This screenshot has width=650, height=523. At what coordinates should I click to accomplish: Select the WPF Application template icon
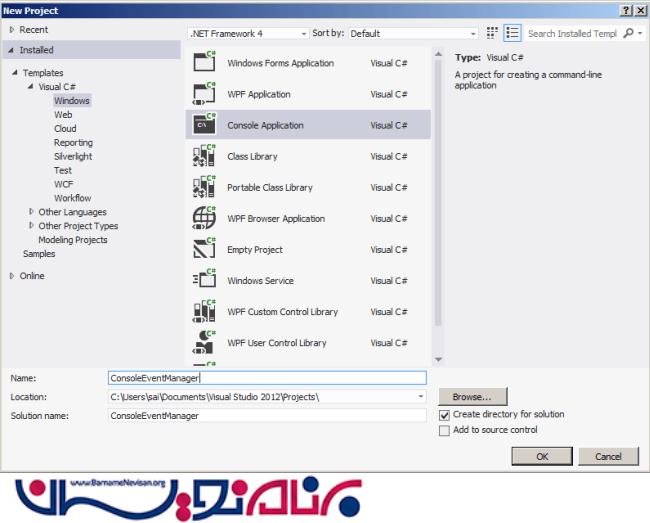pyautogui.click(x=204, y=94)
